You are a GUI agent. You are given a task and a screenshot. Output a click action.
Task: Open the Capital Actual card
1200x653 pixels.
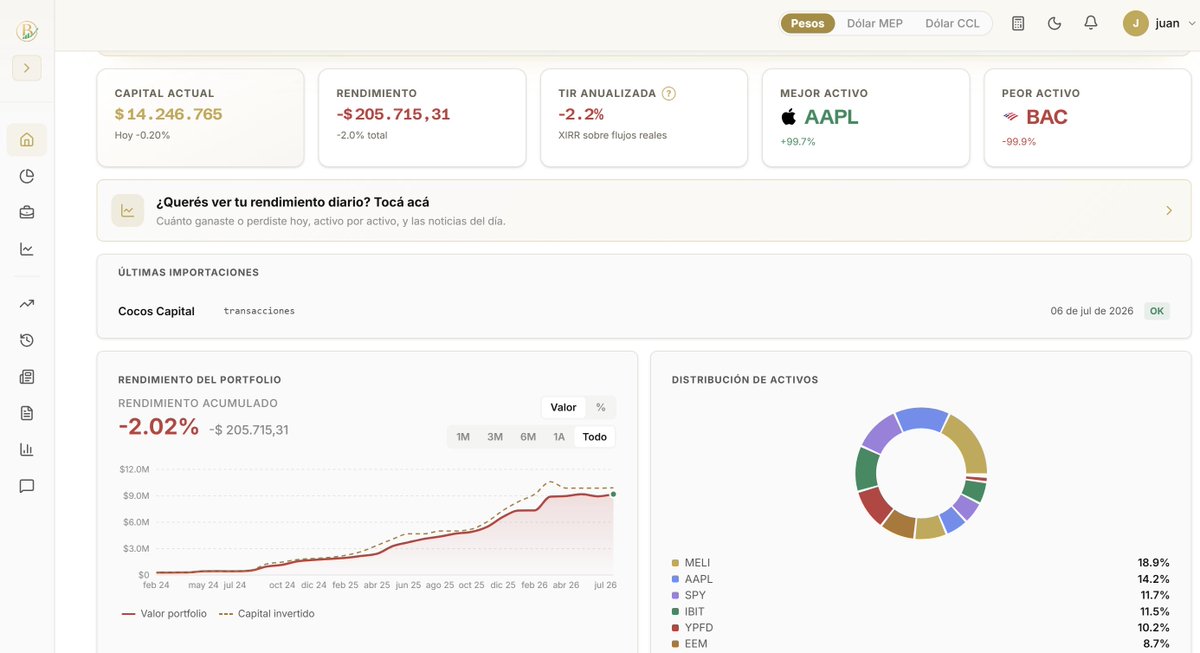[200, 117]
